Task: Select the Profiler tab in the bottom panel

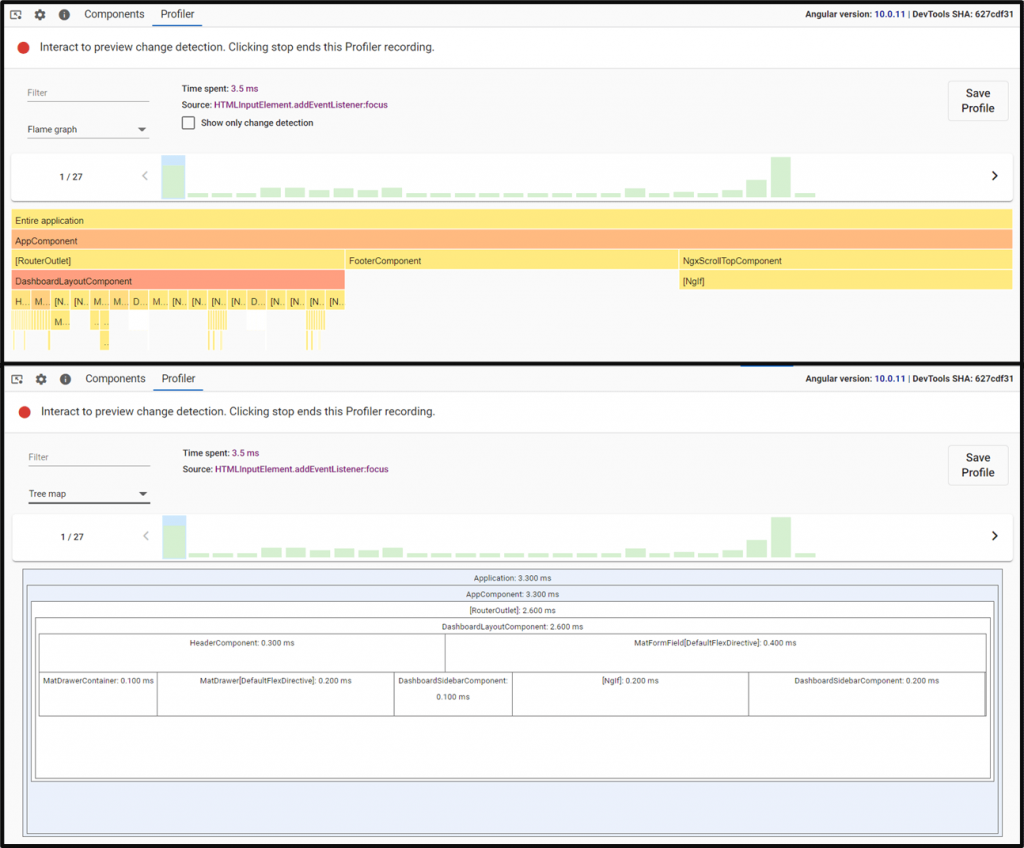Action: click(x=178, y=379)
